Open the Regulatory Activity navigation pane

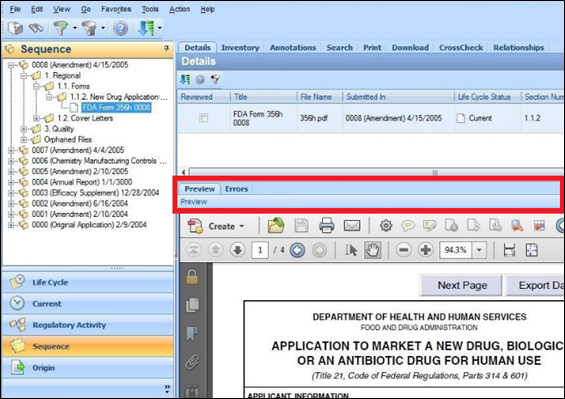88,325
